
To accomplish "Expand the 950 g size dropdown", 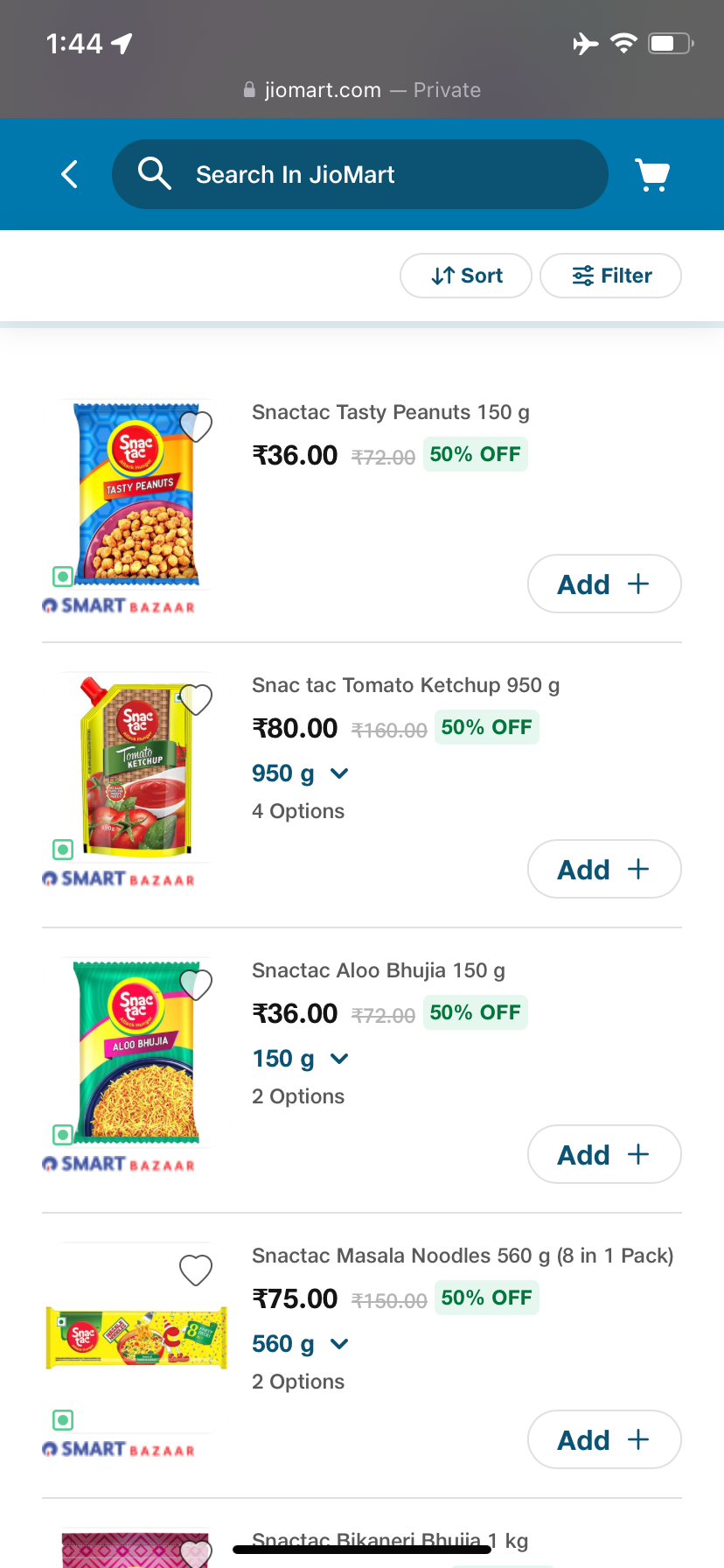I will (x=300, y=773).
